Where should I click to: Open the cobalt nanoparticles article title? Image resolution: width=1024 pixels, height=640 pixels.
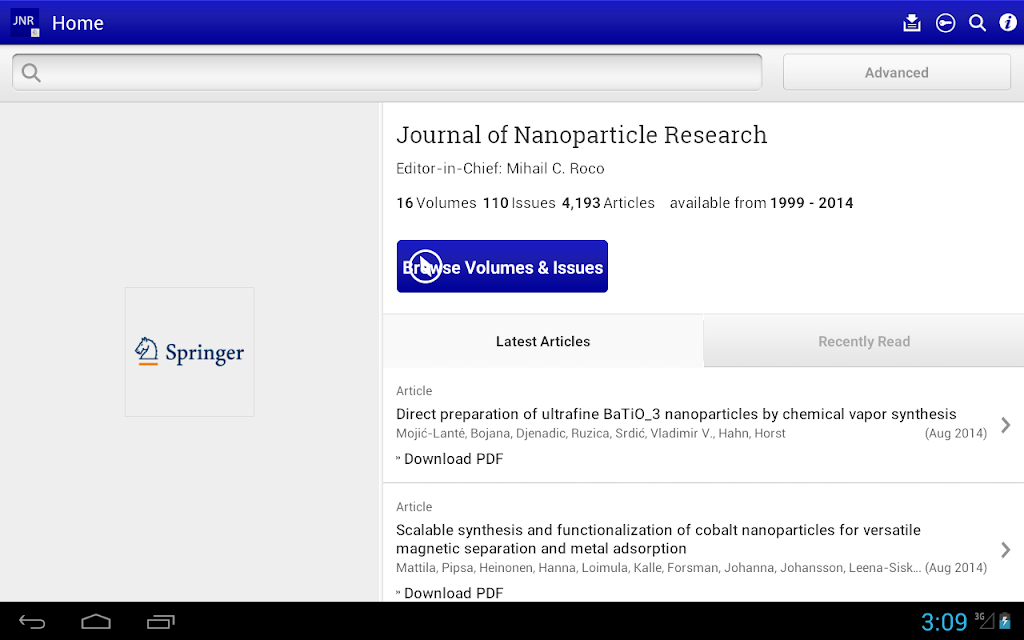(658, 539)
